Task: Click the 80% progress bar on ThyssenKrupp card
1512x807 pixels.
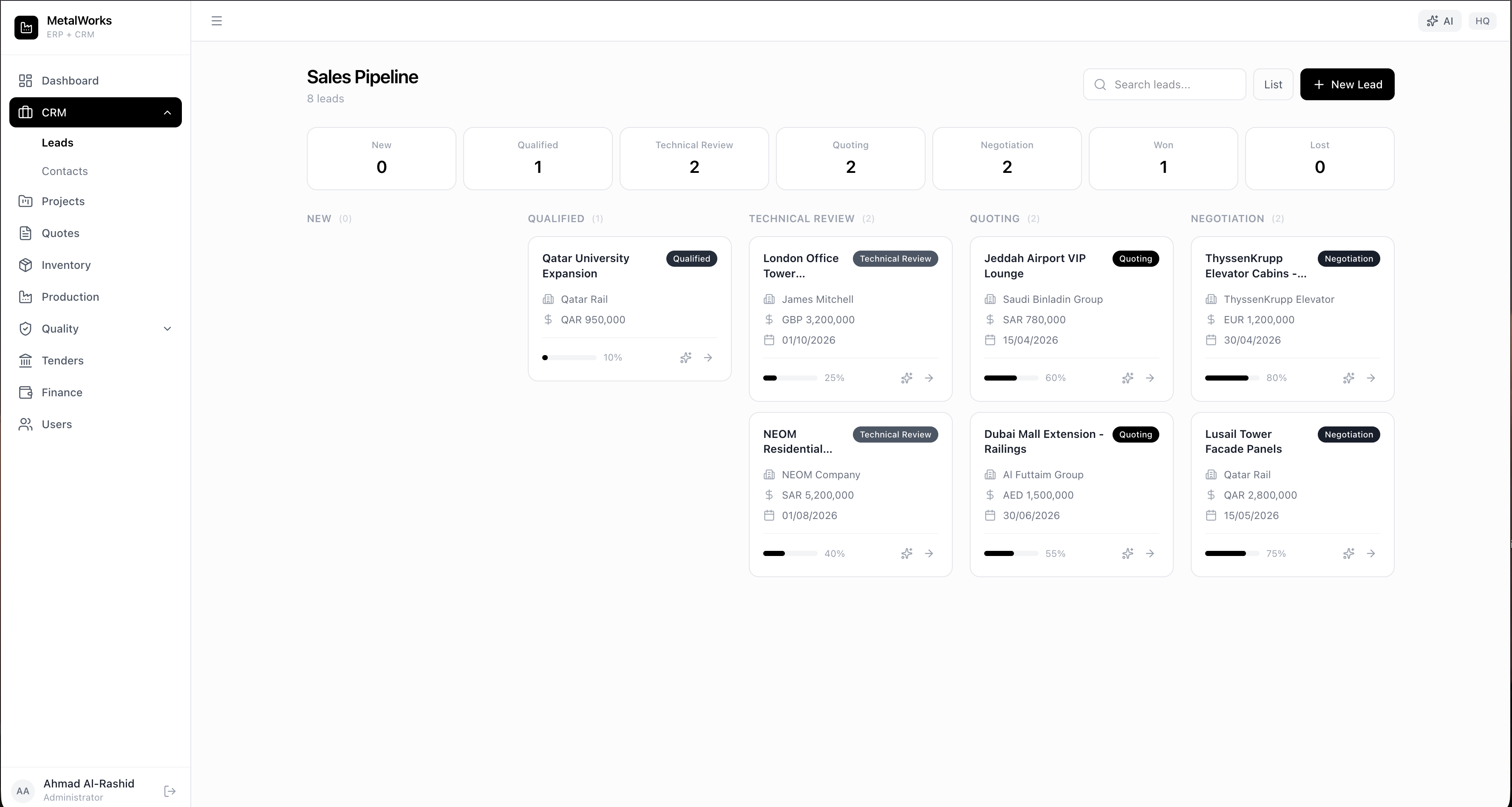Action: pos(1232,378)
